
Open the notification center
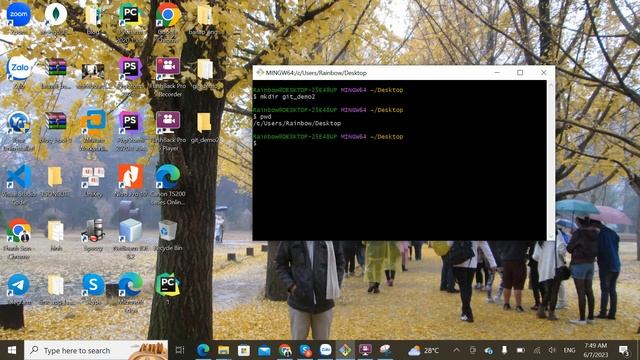[x=624, y=350]
